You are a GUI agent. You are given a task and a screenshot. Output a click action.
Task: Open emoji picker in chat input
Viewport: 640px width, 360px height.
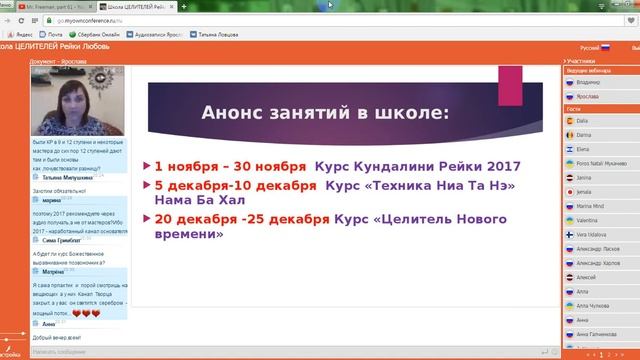554,352
